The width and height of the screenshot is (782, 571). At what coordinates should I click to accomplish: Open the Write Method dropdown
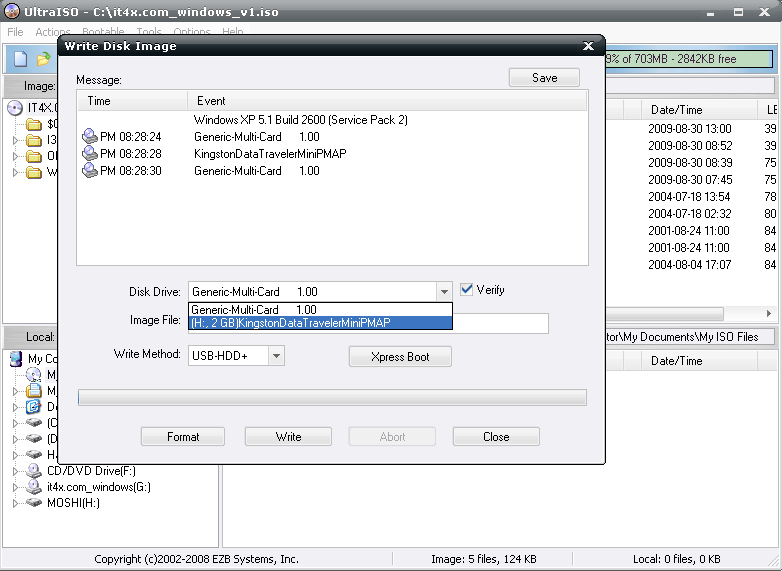click(276, 356)
